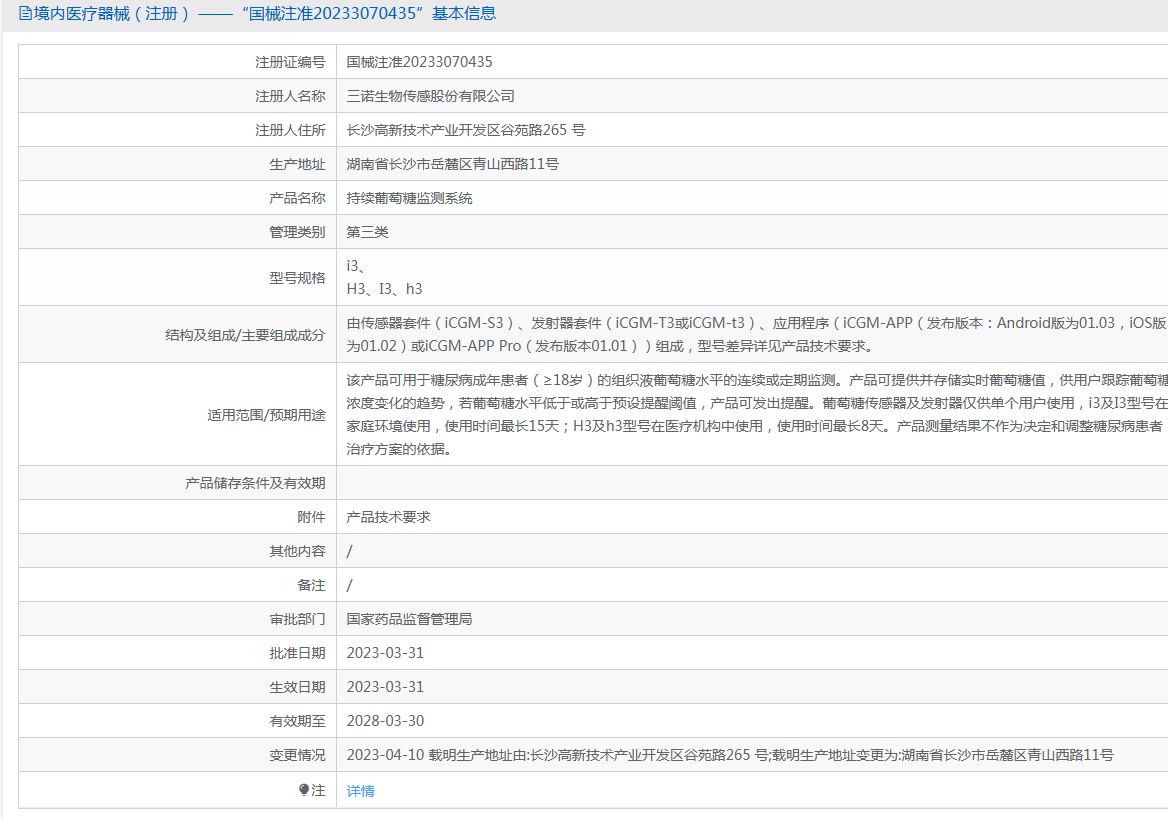Click the registrant address 谷苑路265 号 cell

pos(465,130)
